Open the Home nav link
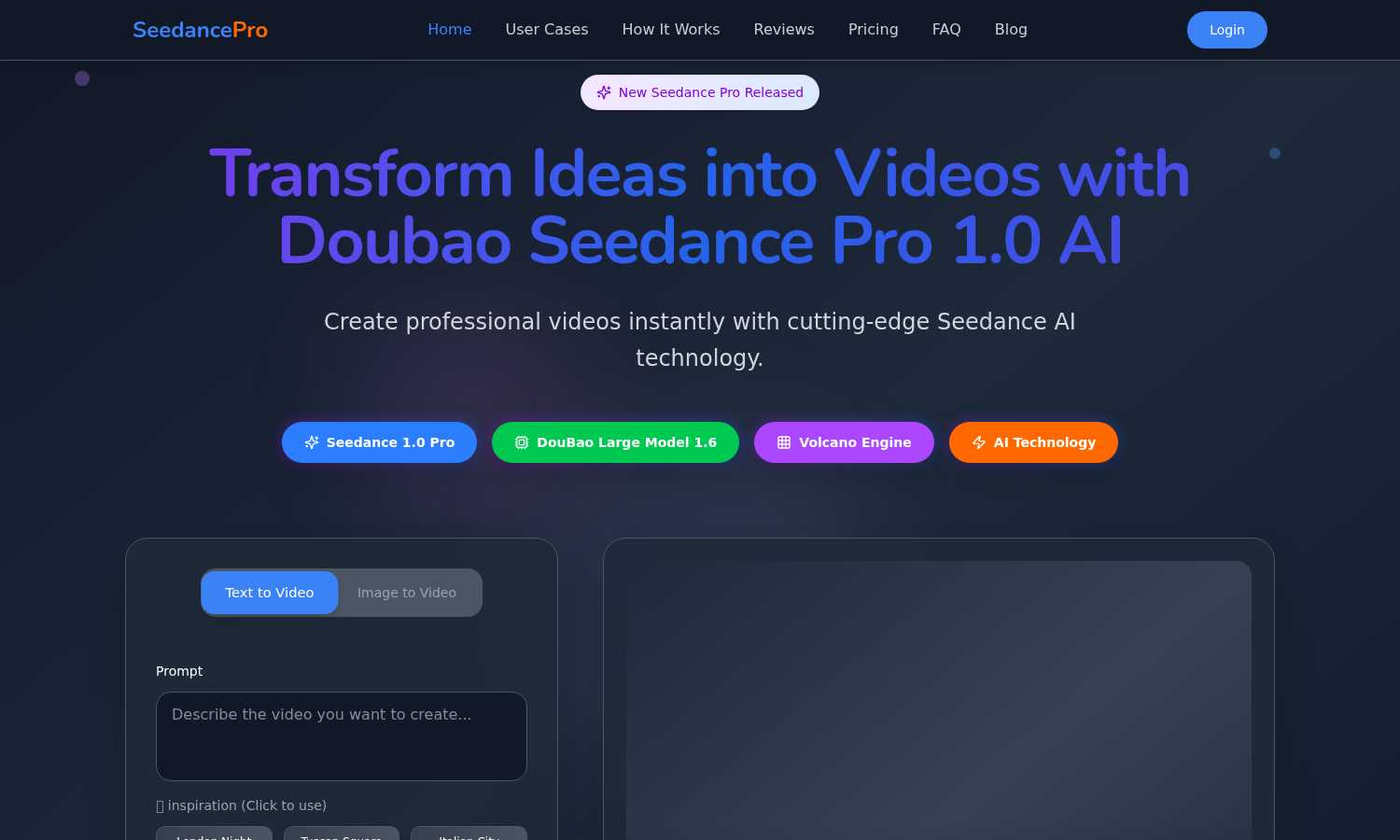The width and height of the screenshot is (1400, 840). pos(449,30)
